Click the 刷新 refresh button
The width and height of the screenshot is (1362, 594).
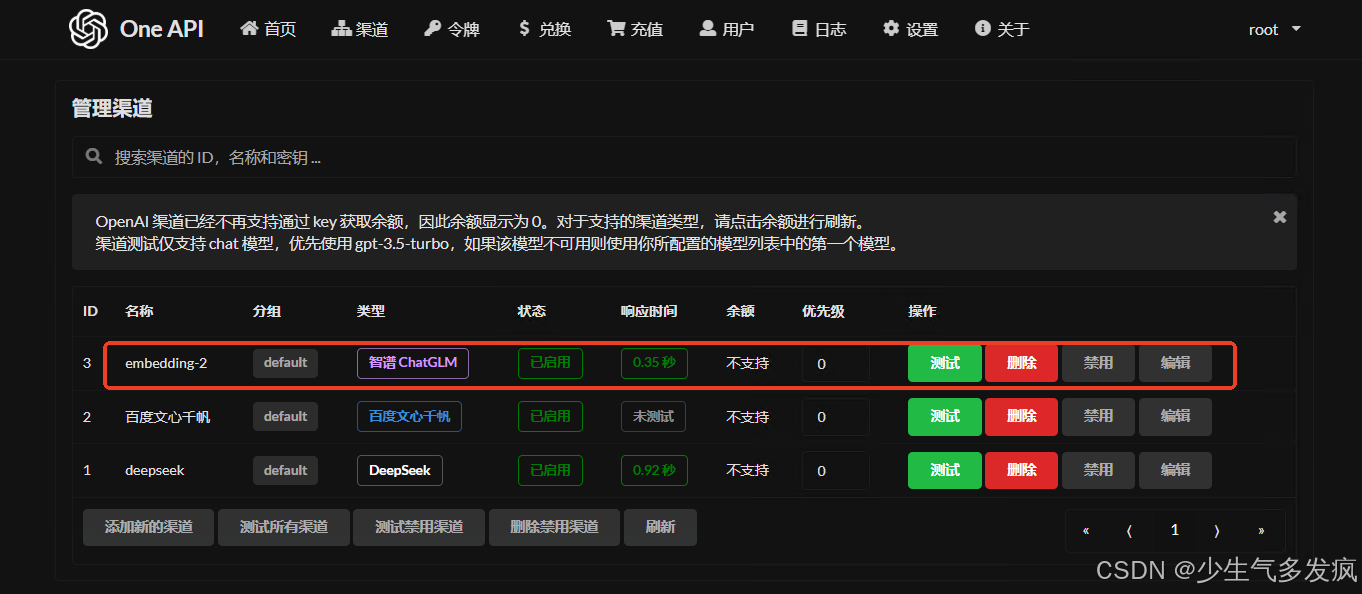pos(660,527)
